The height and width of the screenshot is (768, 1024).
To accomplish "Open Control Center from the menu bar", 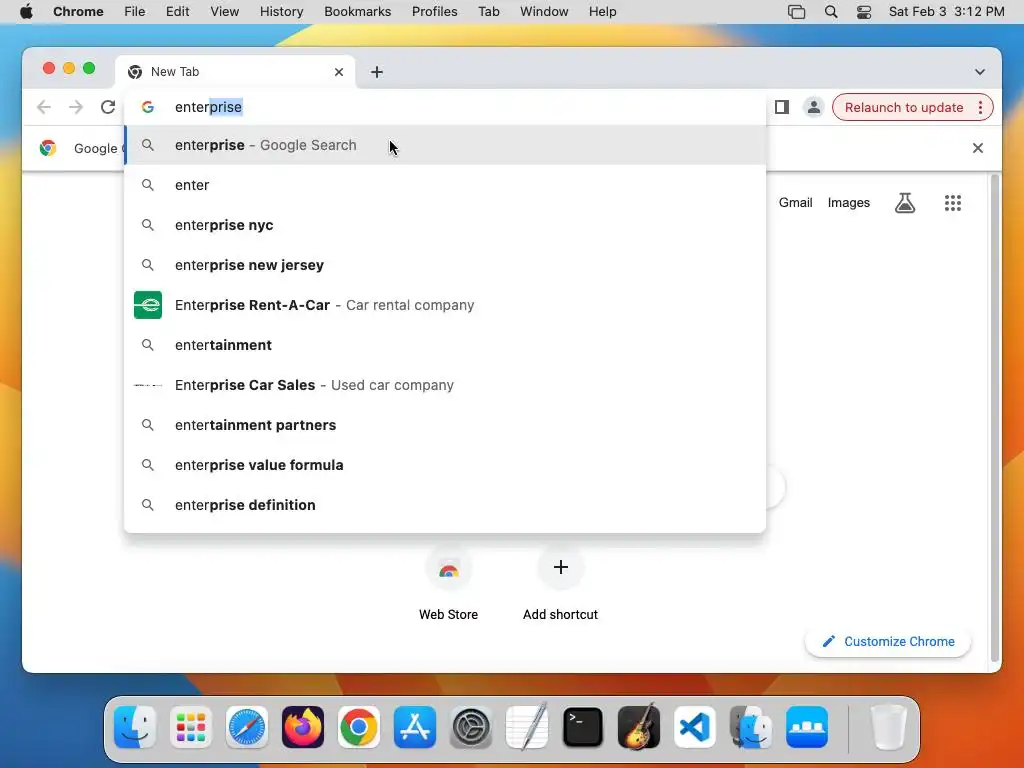I will tap(863, 12).
